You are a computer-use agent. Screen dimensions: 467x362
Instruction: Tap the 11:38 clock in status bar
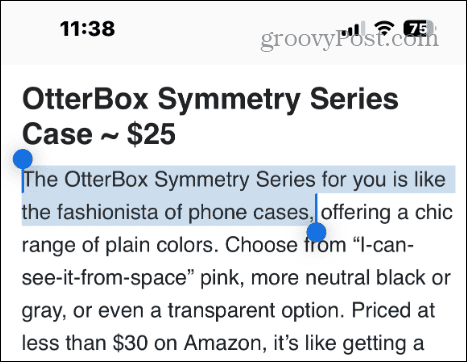(88, 28)
